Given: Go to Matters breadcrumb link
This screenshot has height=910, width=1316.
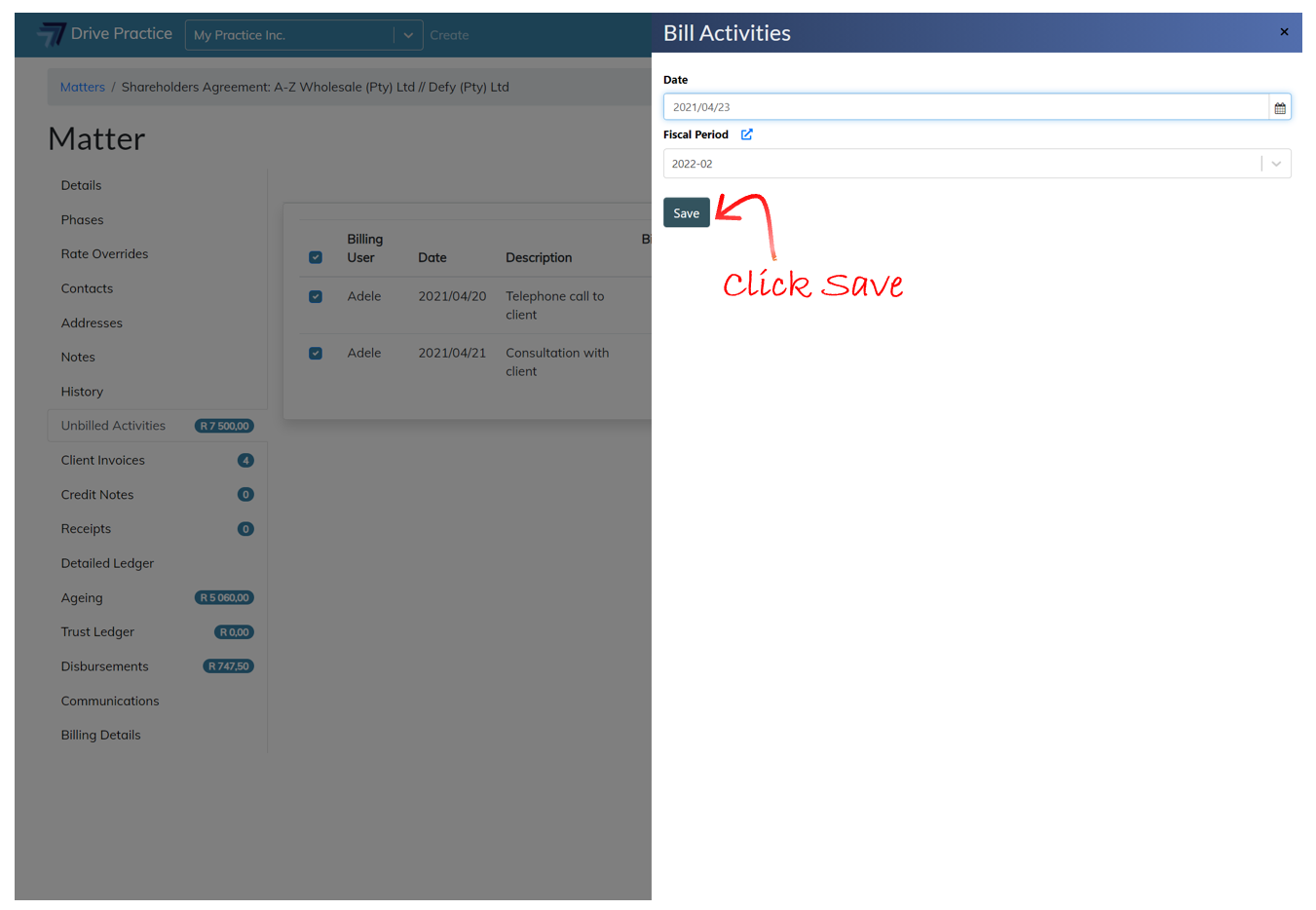Looking at the screenshot, I should pyautogui.click(x=82, y=87).
